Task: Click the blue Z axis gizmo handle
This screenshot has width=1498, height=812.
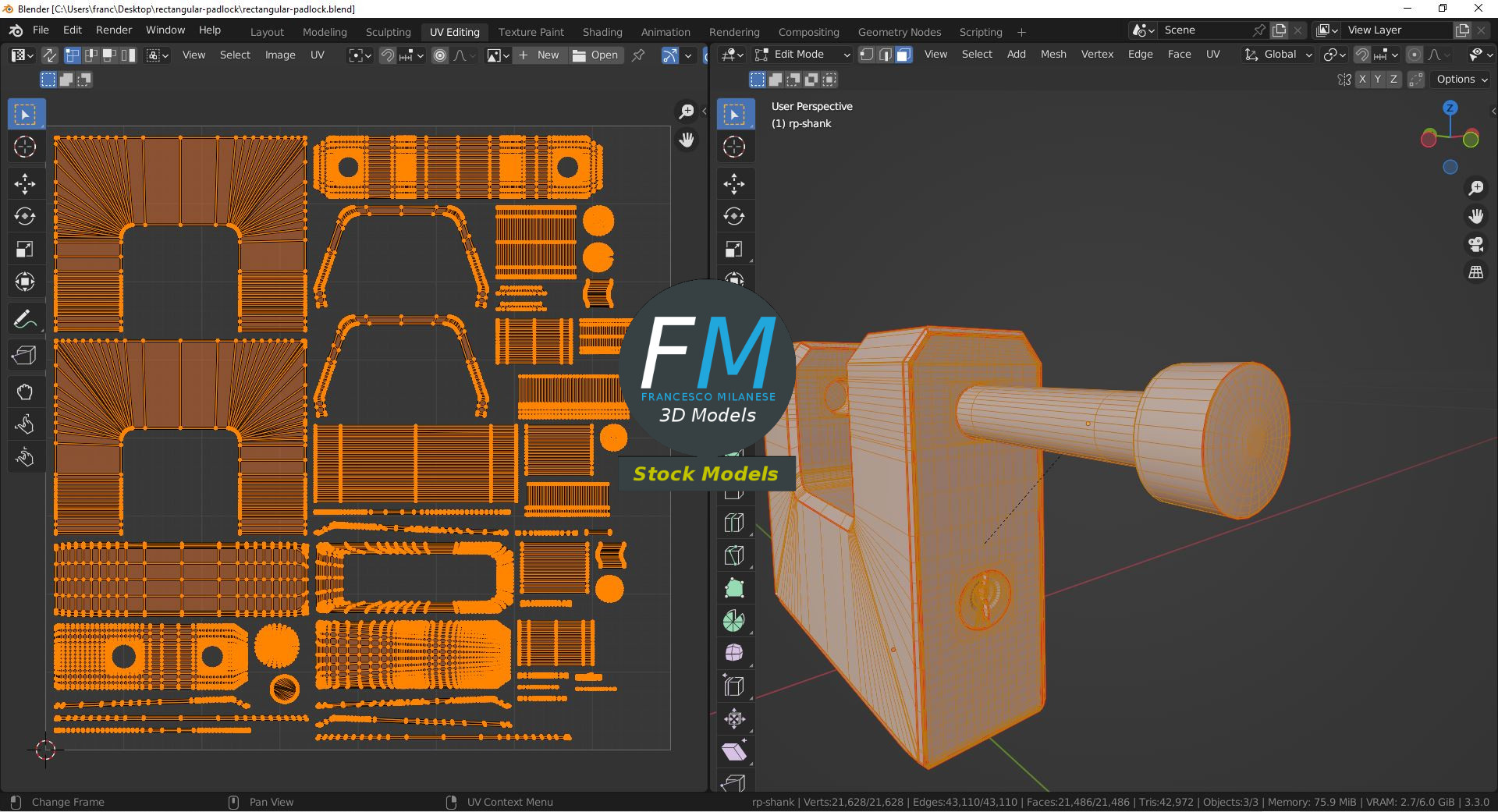Action: tap(1450, 108)
